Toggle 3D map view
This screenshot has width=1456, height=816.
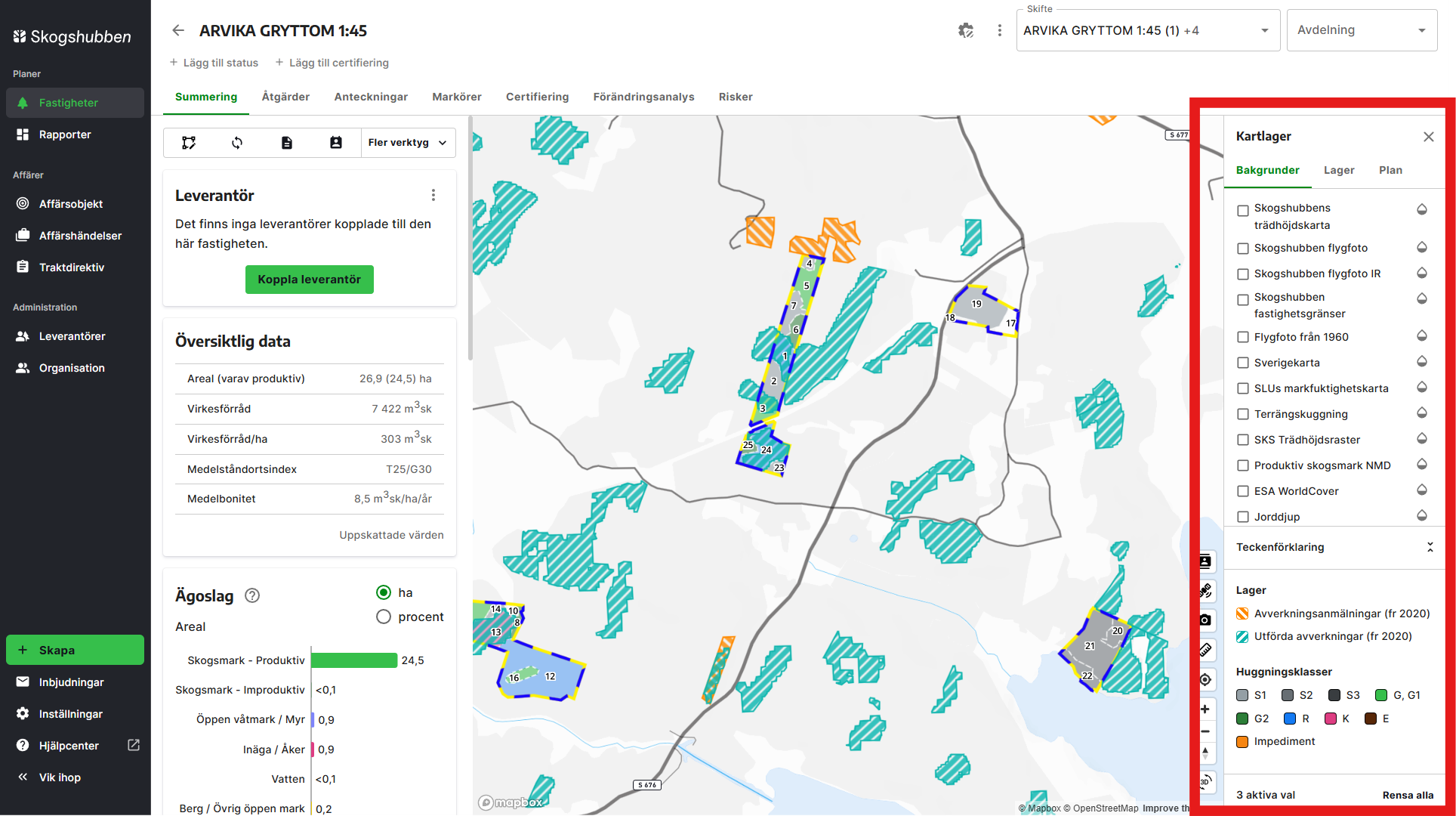point(1205,781)
